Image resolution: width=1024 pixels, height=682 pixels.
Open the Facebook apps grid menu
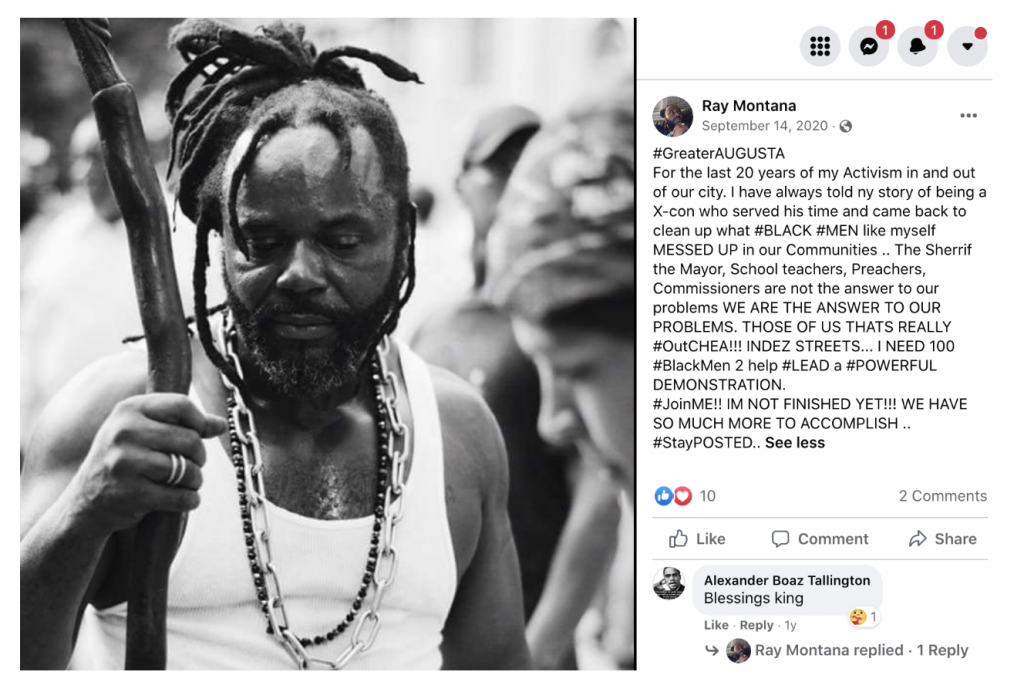click(820, 46)
